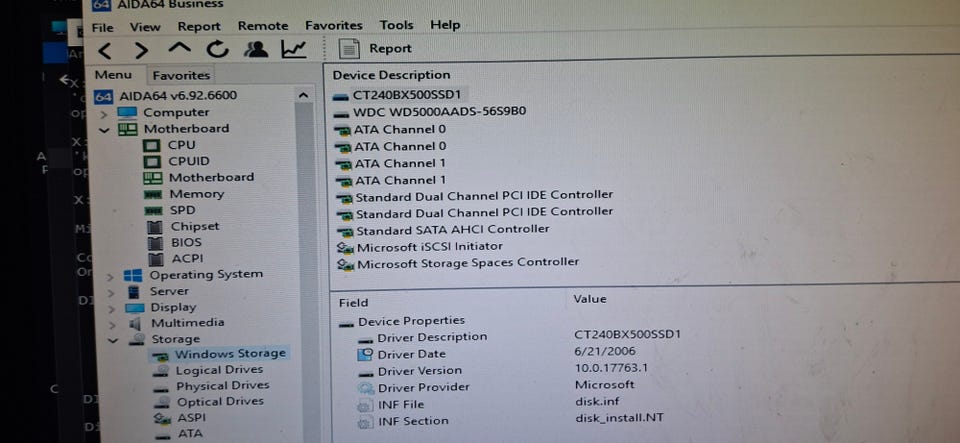Expand the Computer tree node

(x=104, y=114)
